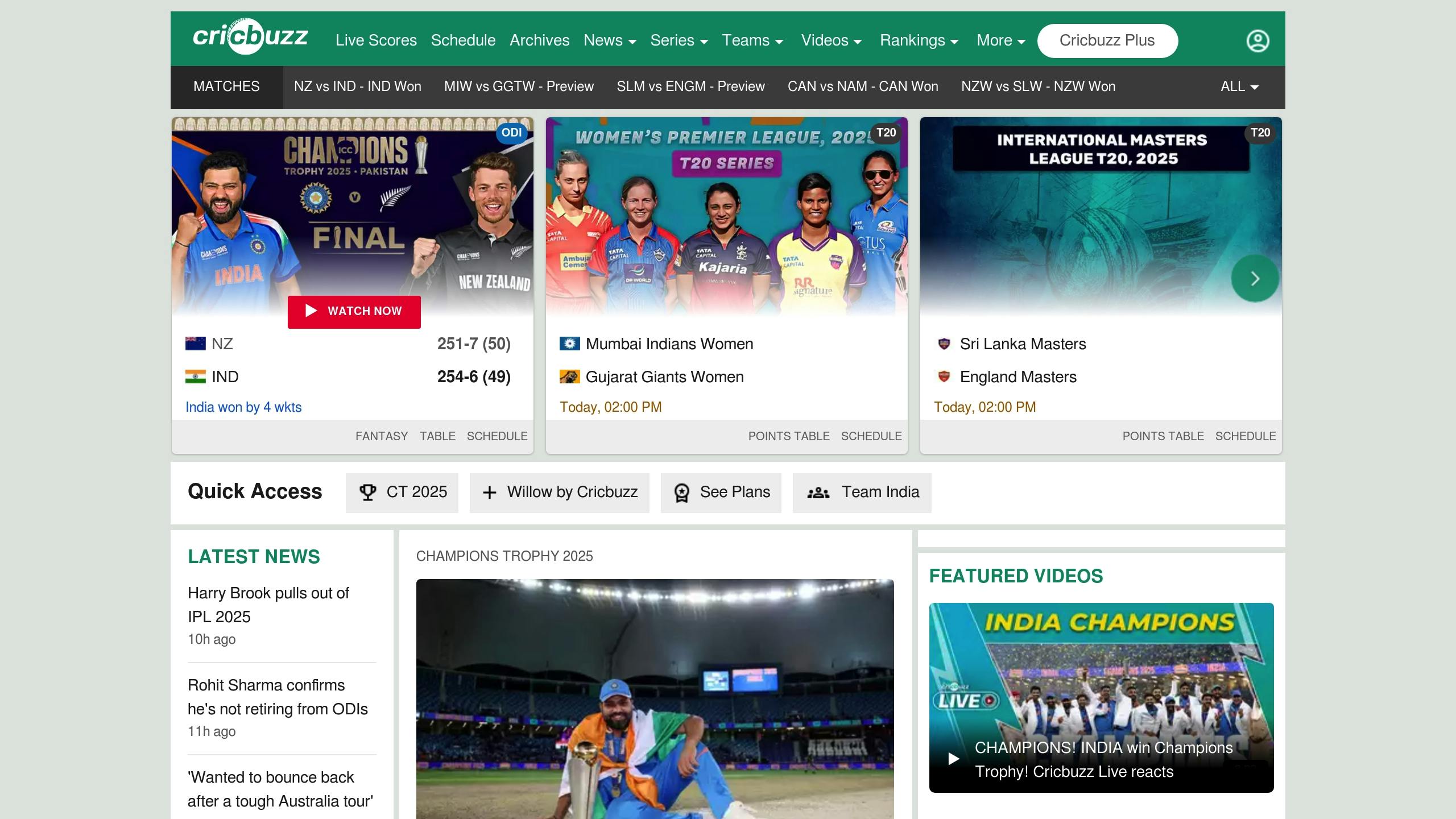Open the Champions Trophy Rohit Sharma photo
This screenshot has width=1456, height=819.
[x=655, y=698]
